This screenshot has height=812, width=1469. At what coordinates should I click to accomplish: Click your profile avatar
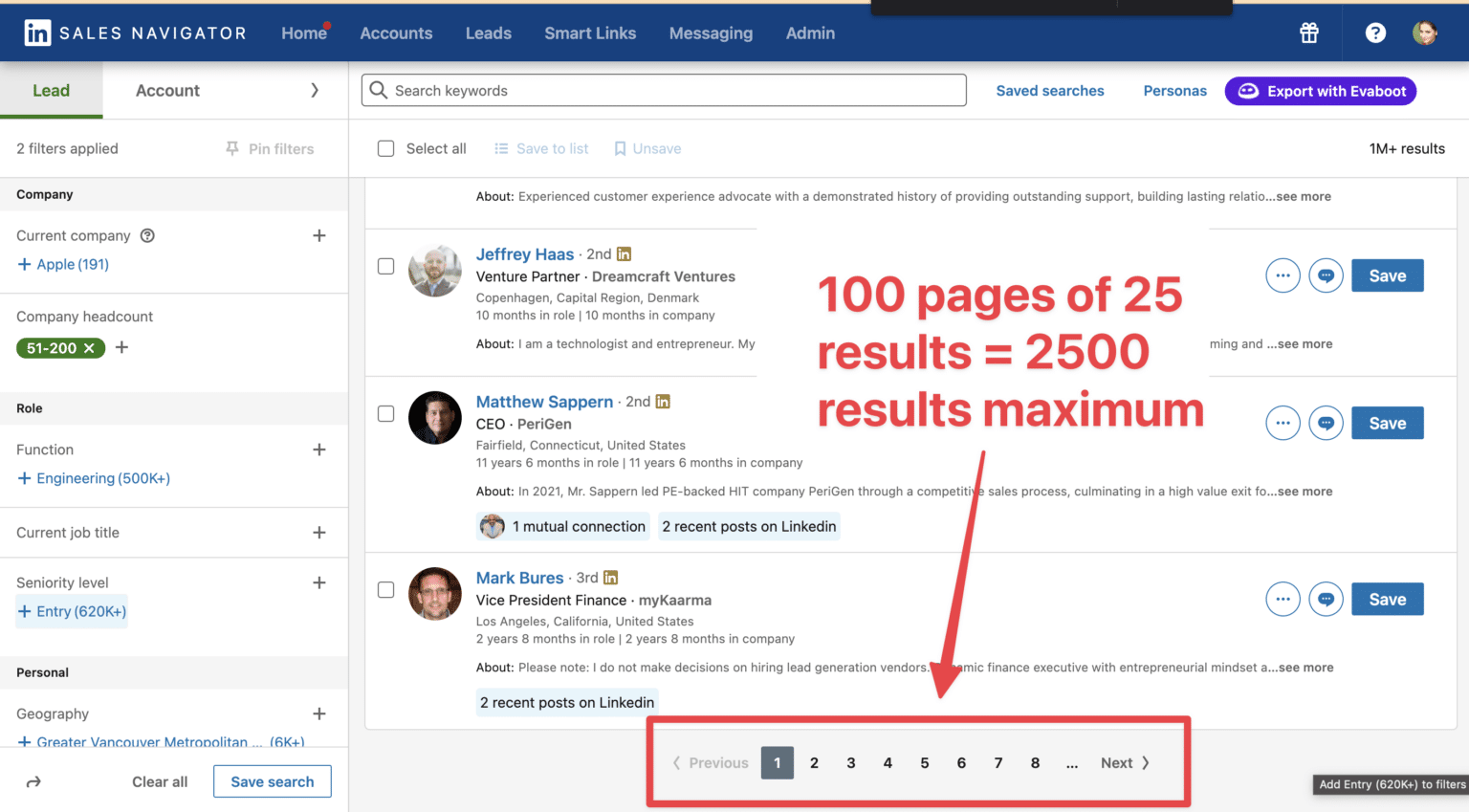1425,33
